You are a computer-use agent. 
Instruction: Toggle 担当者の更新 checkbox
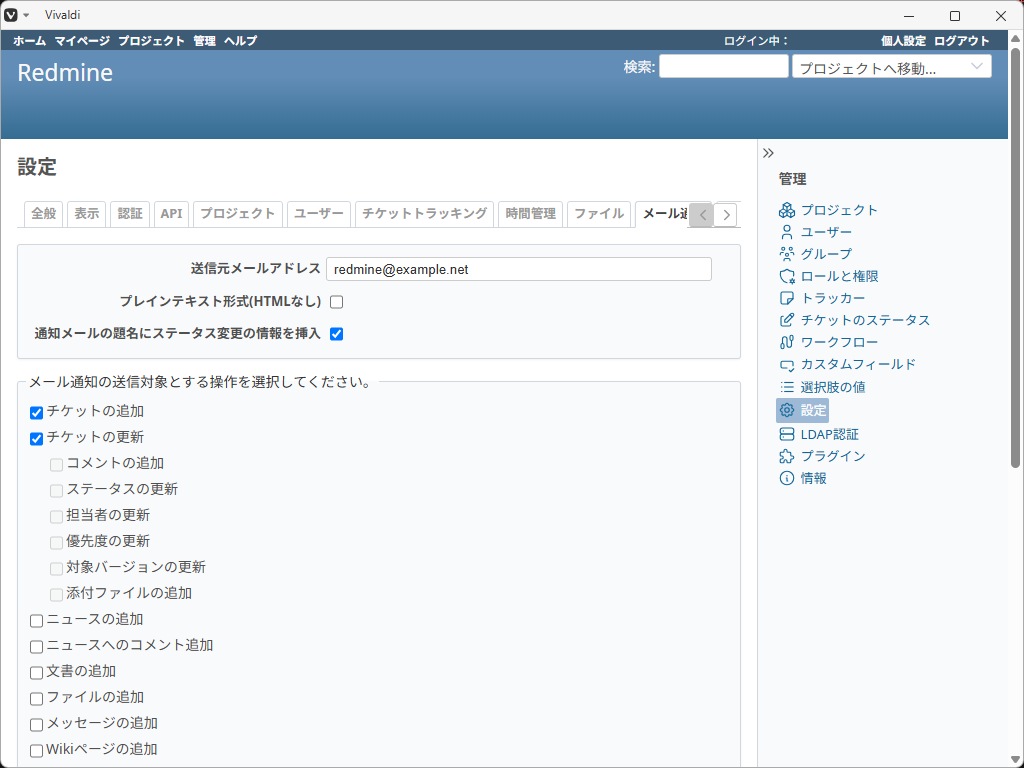(x=56, y=517)
